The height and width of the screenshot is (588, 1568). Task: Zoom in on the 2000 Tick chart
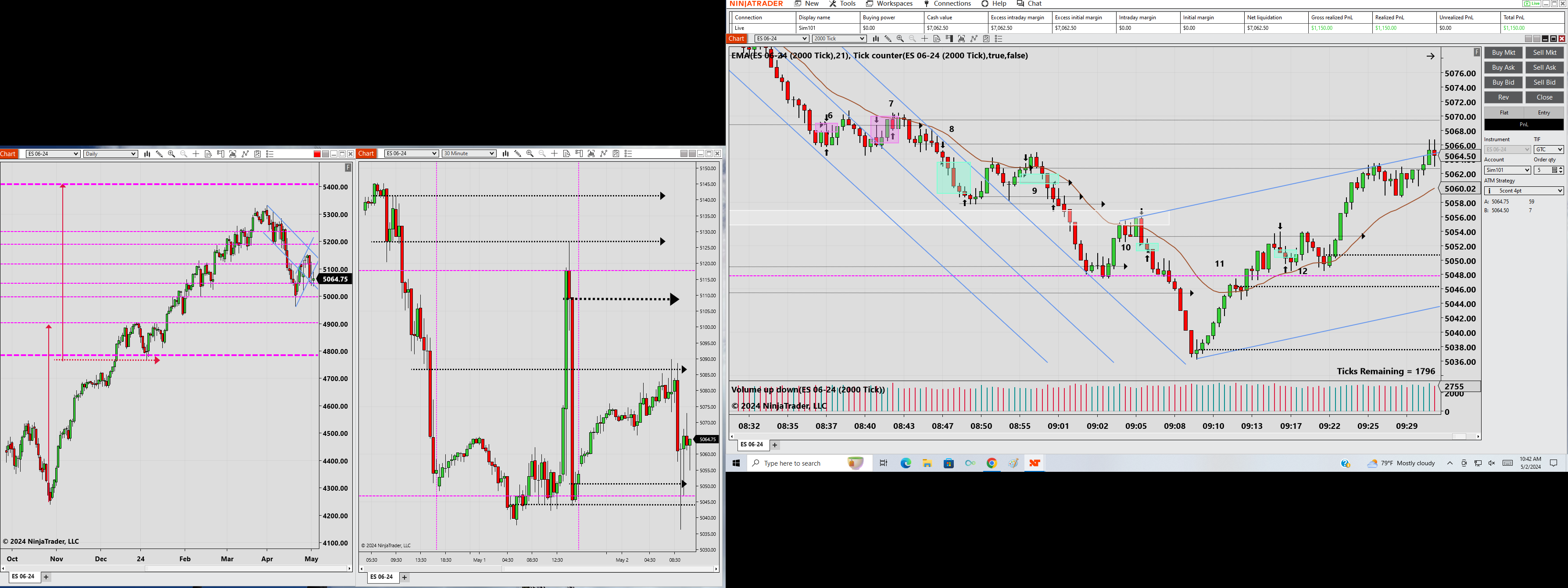click(x=900, y=39)
